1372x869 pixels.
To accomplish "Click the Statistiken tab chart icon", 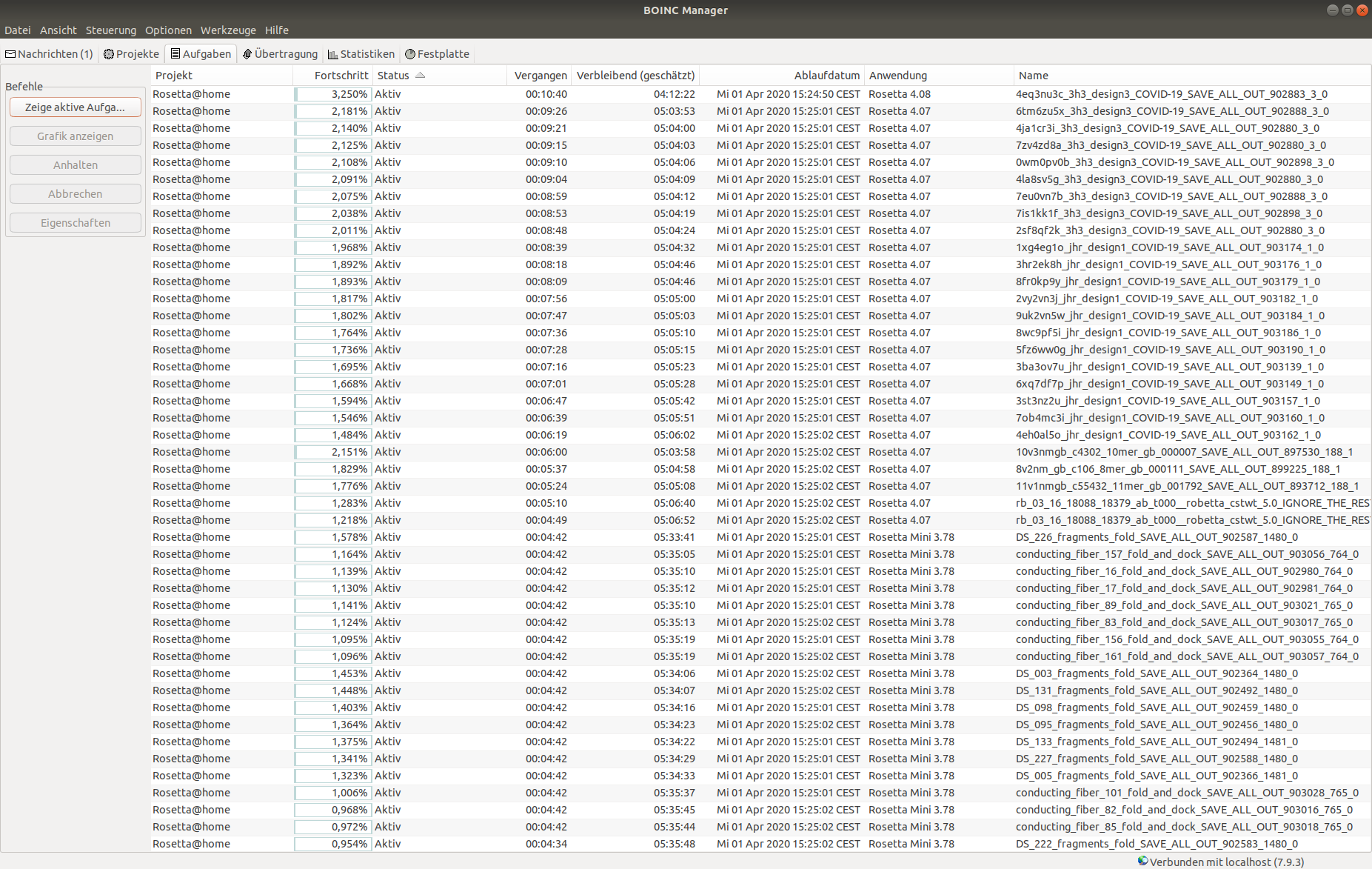I will [x=333, y=54].
